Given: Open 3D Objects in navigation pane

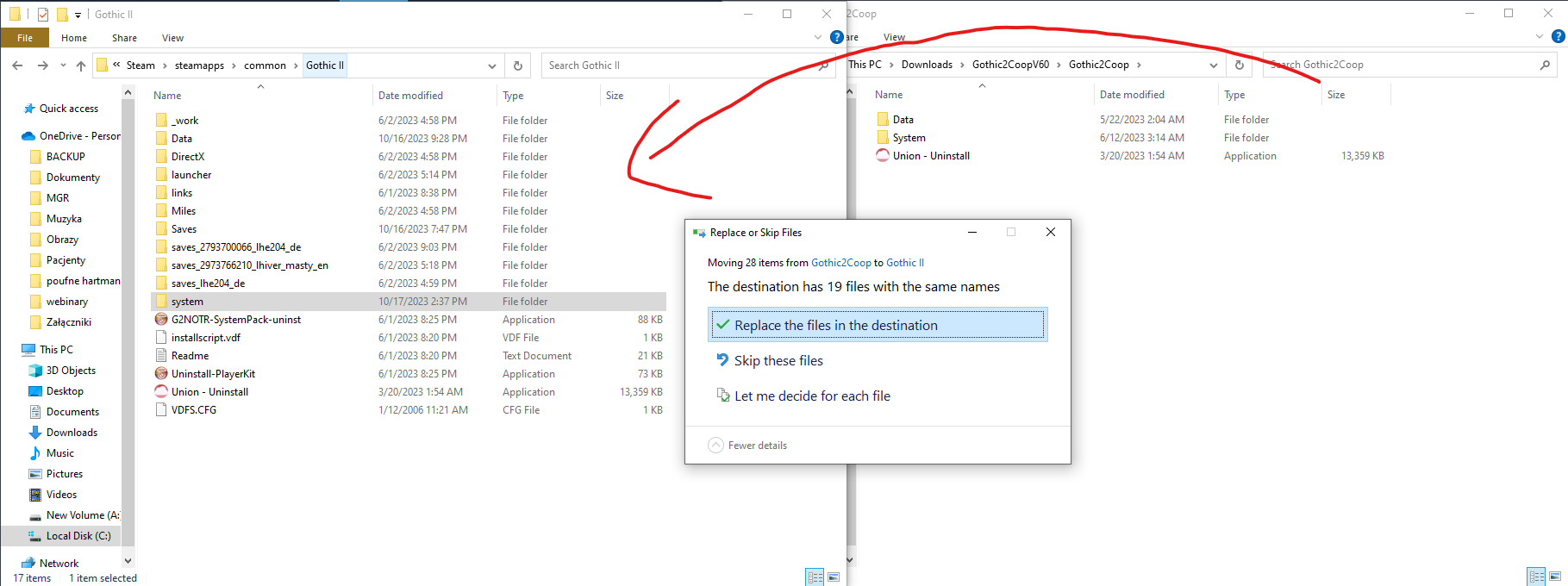Looking at the screenshot, I should click(x=71, y=371).
